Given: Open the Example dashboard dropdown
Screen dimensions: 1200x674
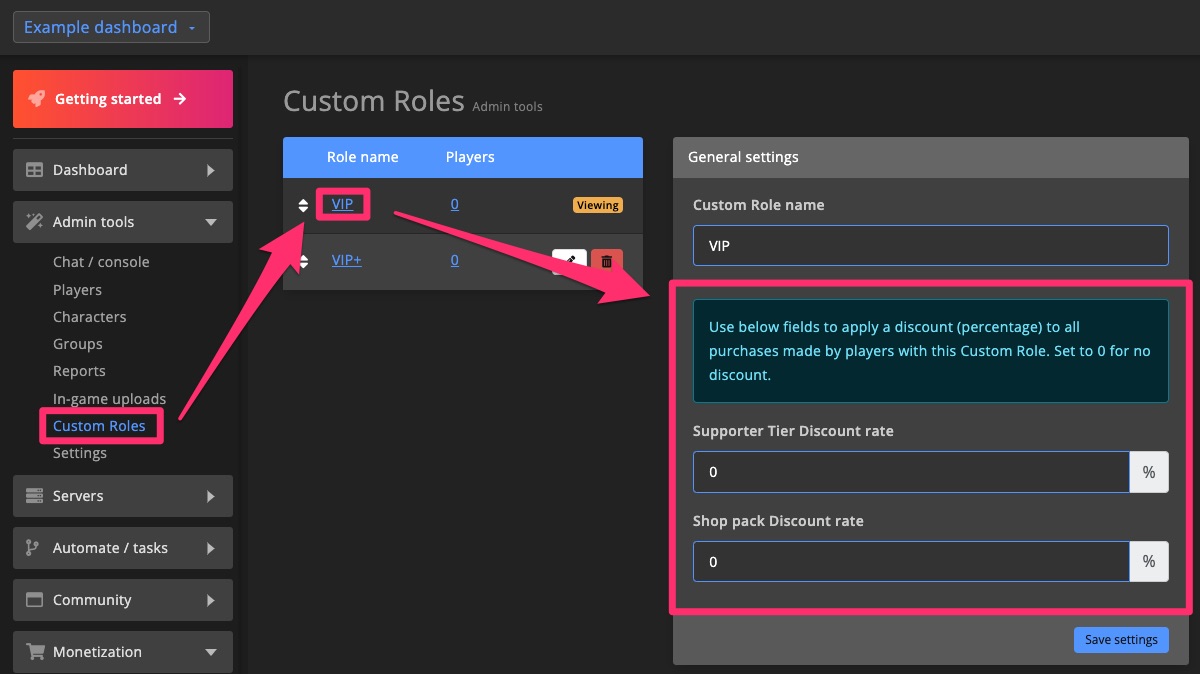Looking at the screenshot, I should (x=110, y=27).
